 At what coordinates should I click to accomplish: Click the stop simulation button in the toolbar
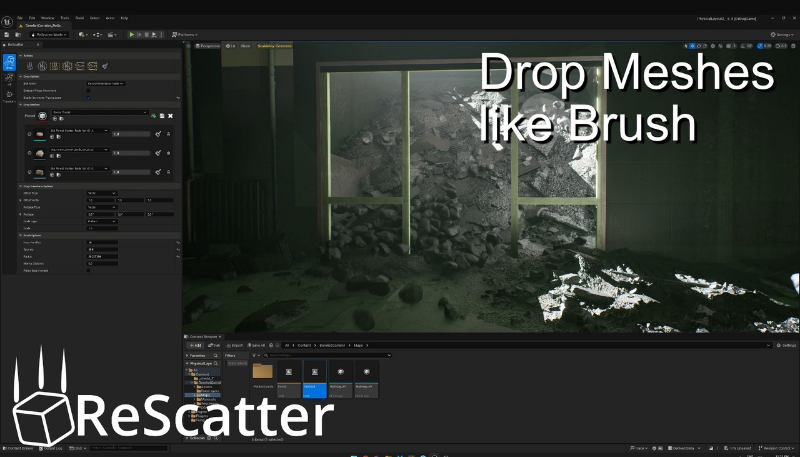click(146, 35)
